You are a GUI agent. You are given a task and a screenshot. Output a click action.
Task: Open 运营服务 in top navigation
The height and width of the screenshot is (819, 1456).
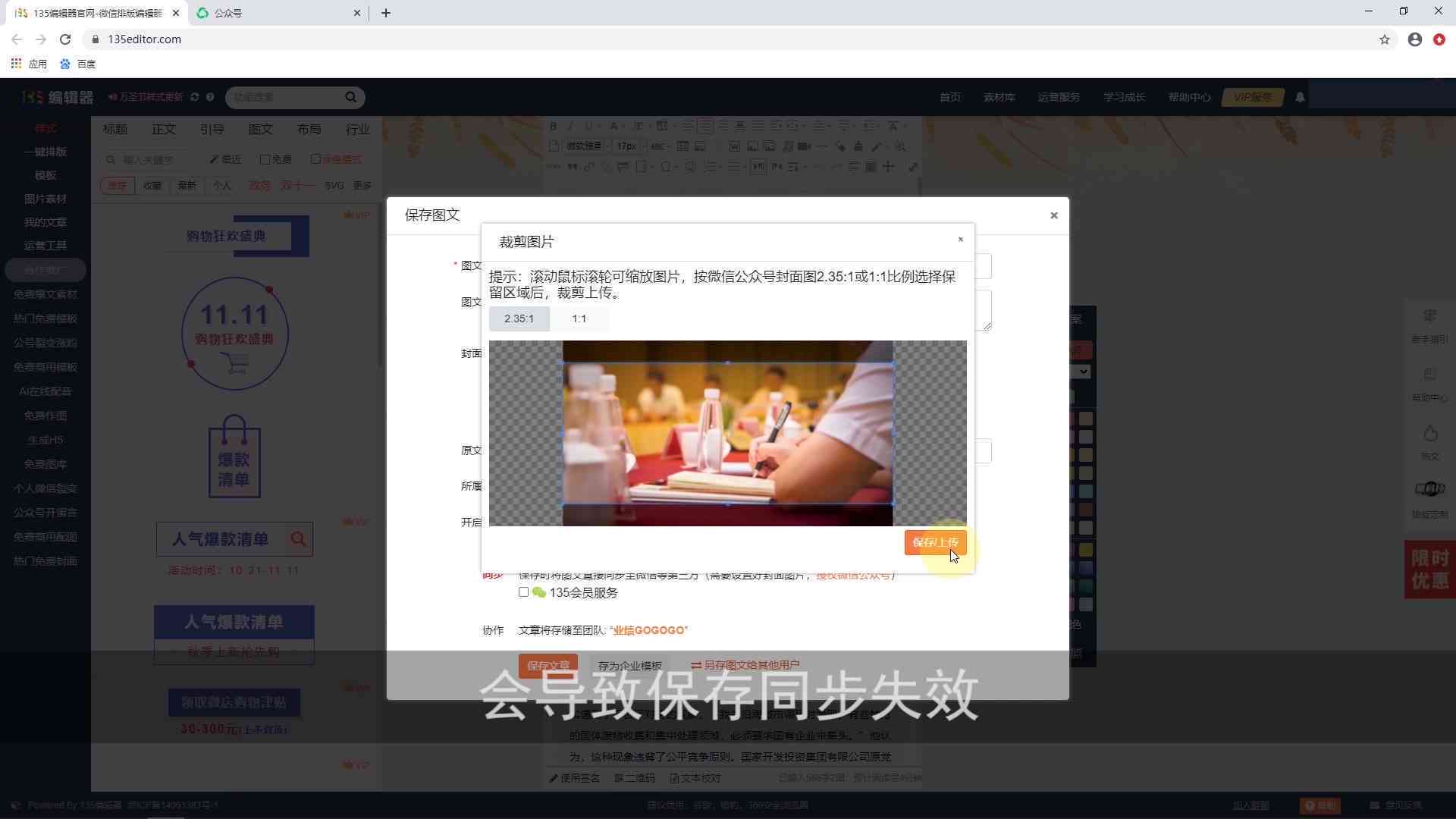pyautogui.click(x=1059, y=97)
